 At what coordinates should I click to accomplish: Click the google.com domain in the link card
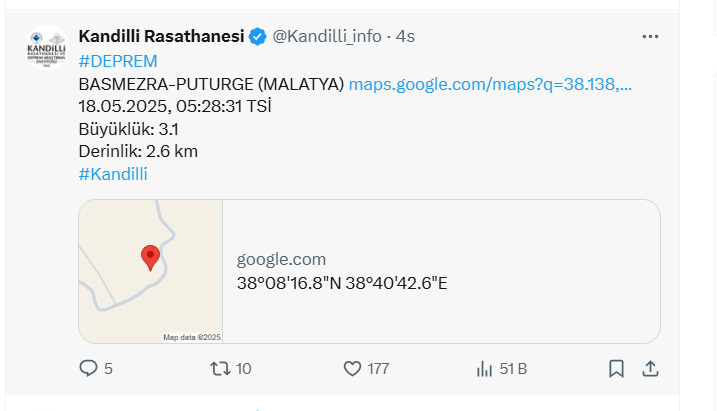281,260
